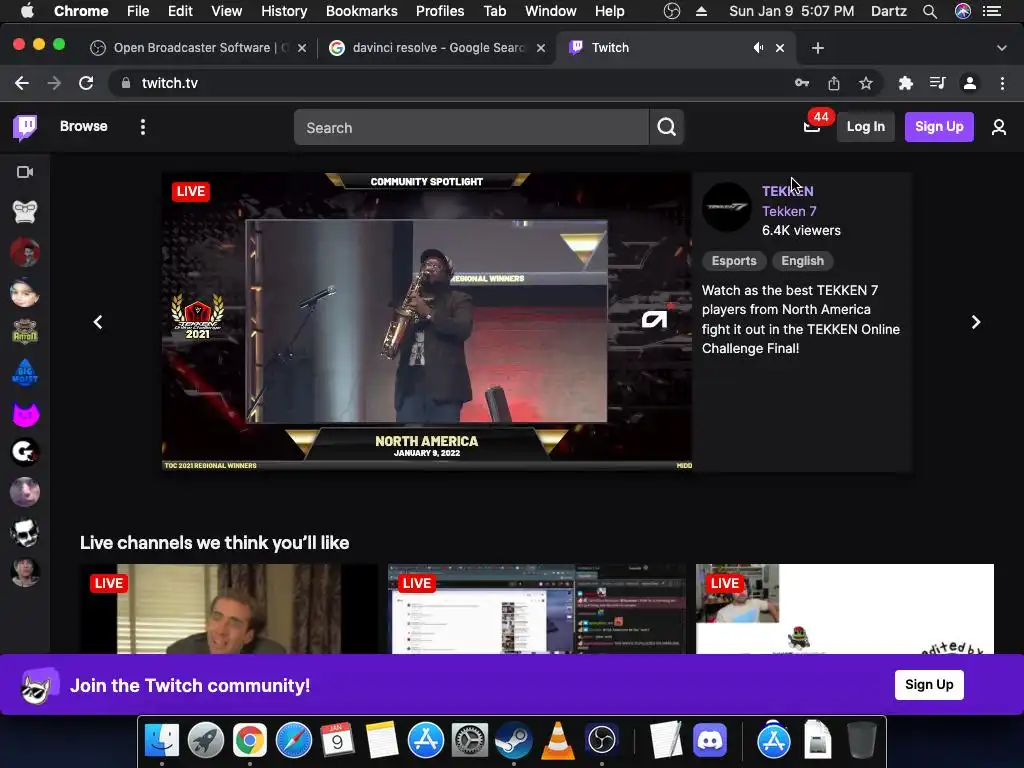Screen dimensions: 1024x768
Task: Open the middle screen-share live stream thumbnail
Action: [537, 609]
